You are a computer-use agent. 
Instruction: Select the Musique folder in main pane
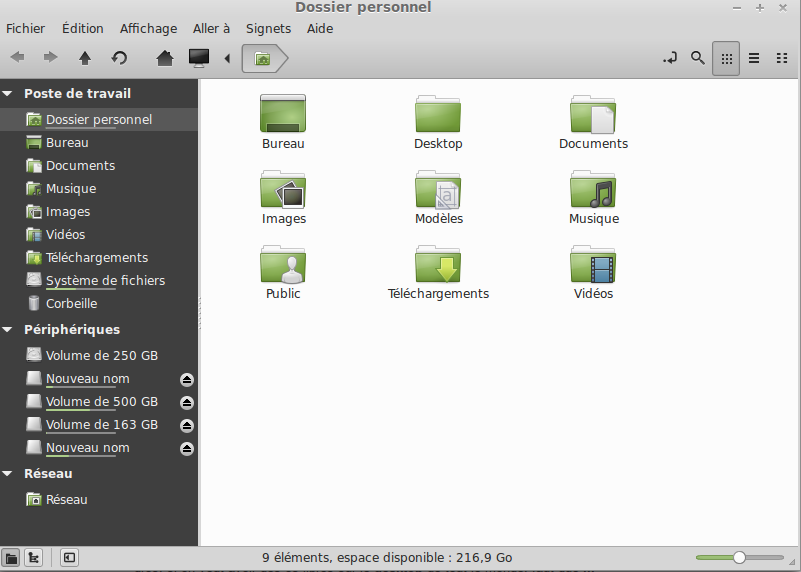pos(594,197)
